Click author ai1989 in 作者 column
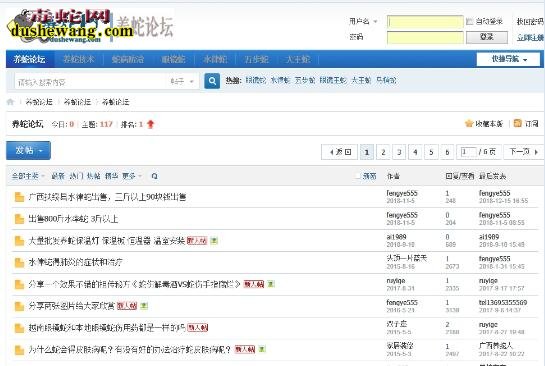Image resolution: width=545 pixels, height=366 pixels. [396, 237]
